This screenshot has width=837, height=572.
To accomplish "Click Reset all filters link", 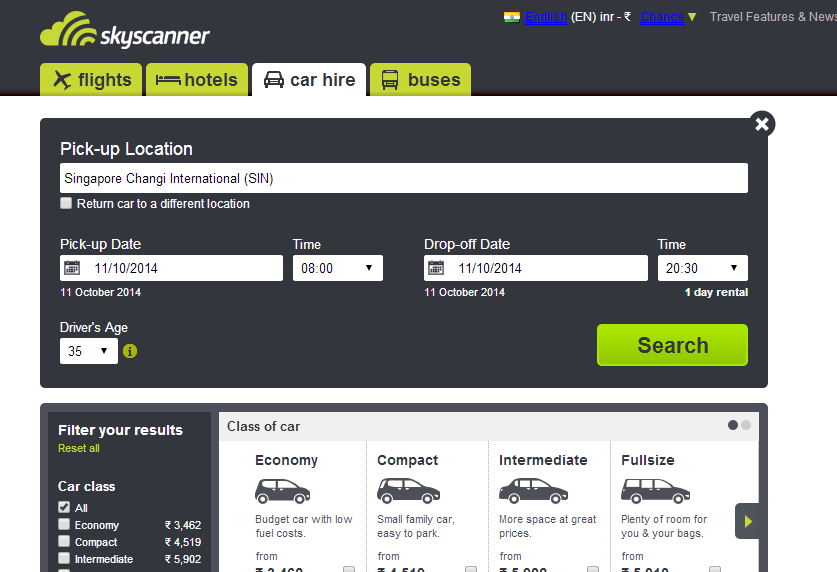I will [x=78, y=448].
